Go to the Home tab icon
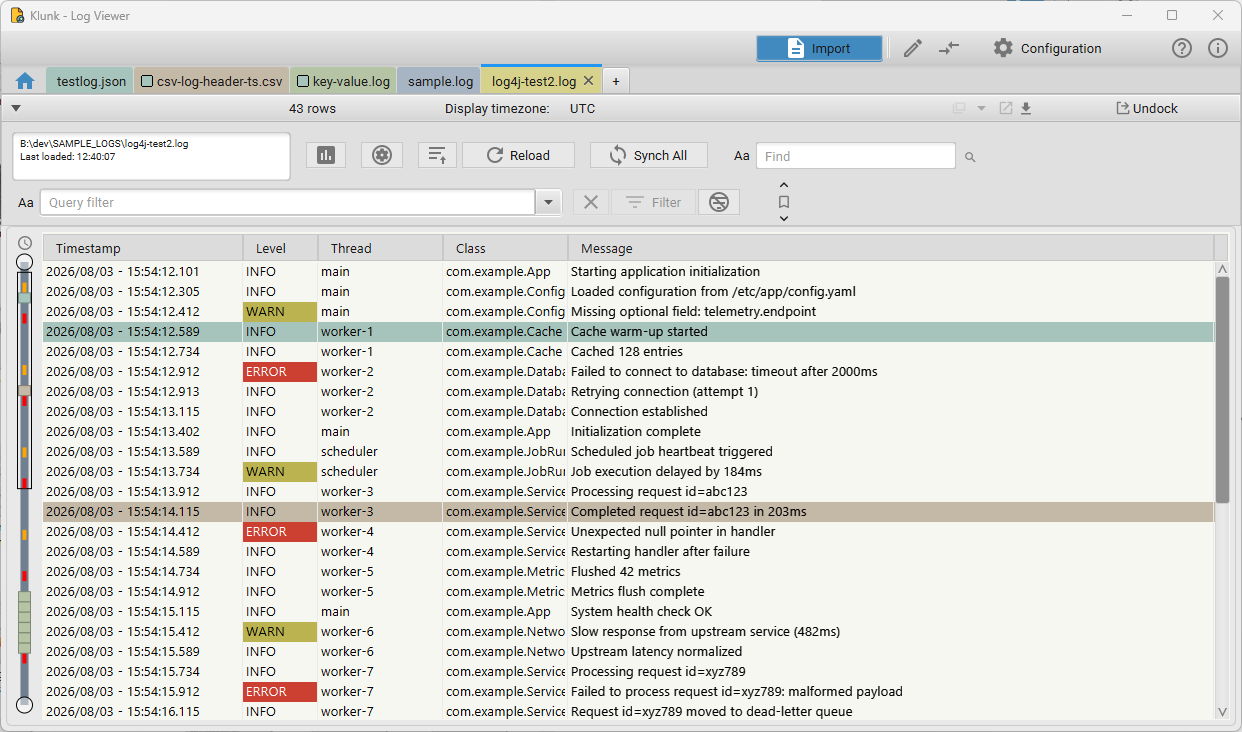 point(25,81)
